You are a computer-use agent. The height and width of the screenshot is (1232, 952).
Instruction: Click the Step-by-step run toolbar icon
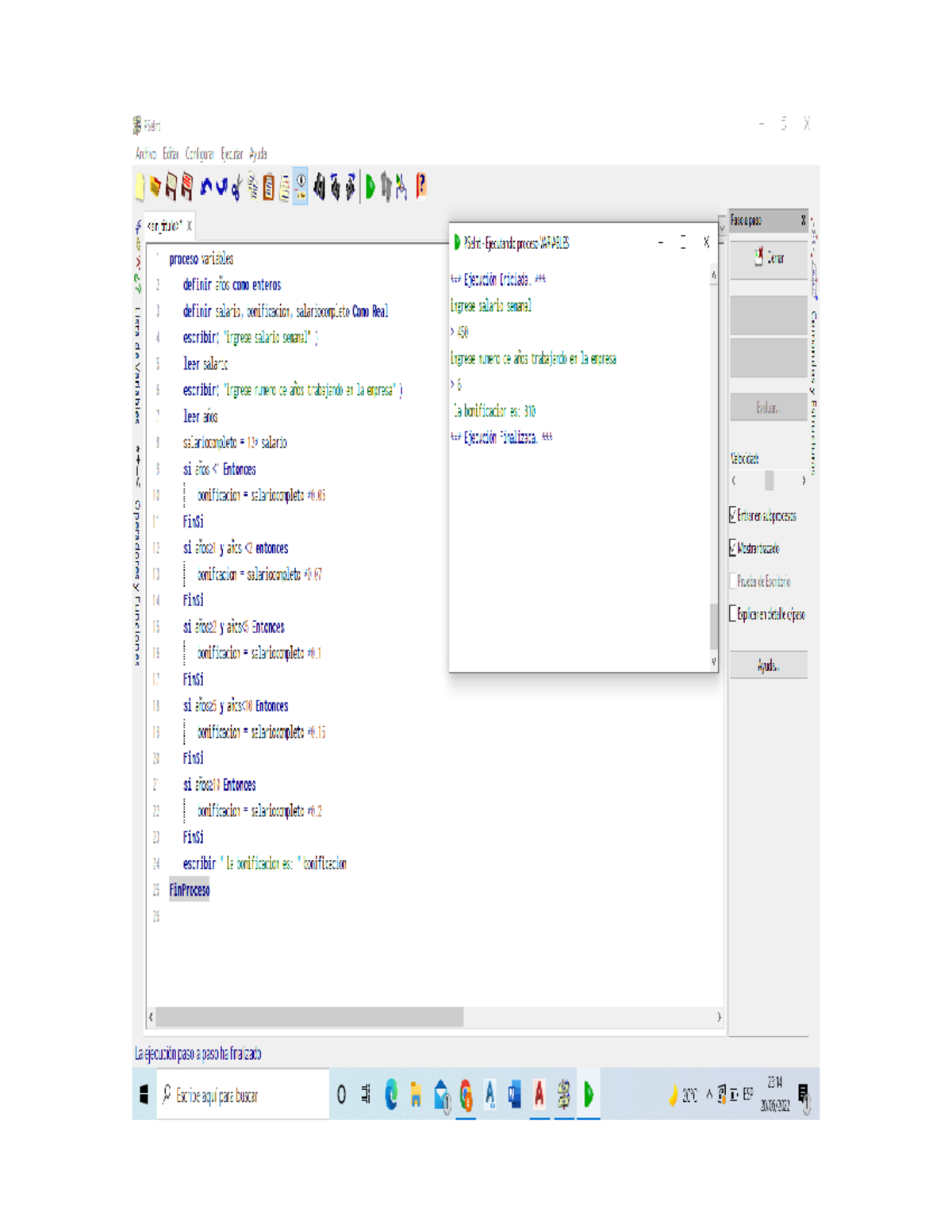386,187
